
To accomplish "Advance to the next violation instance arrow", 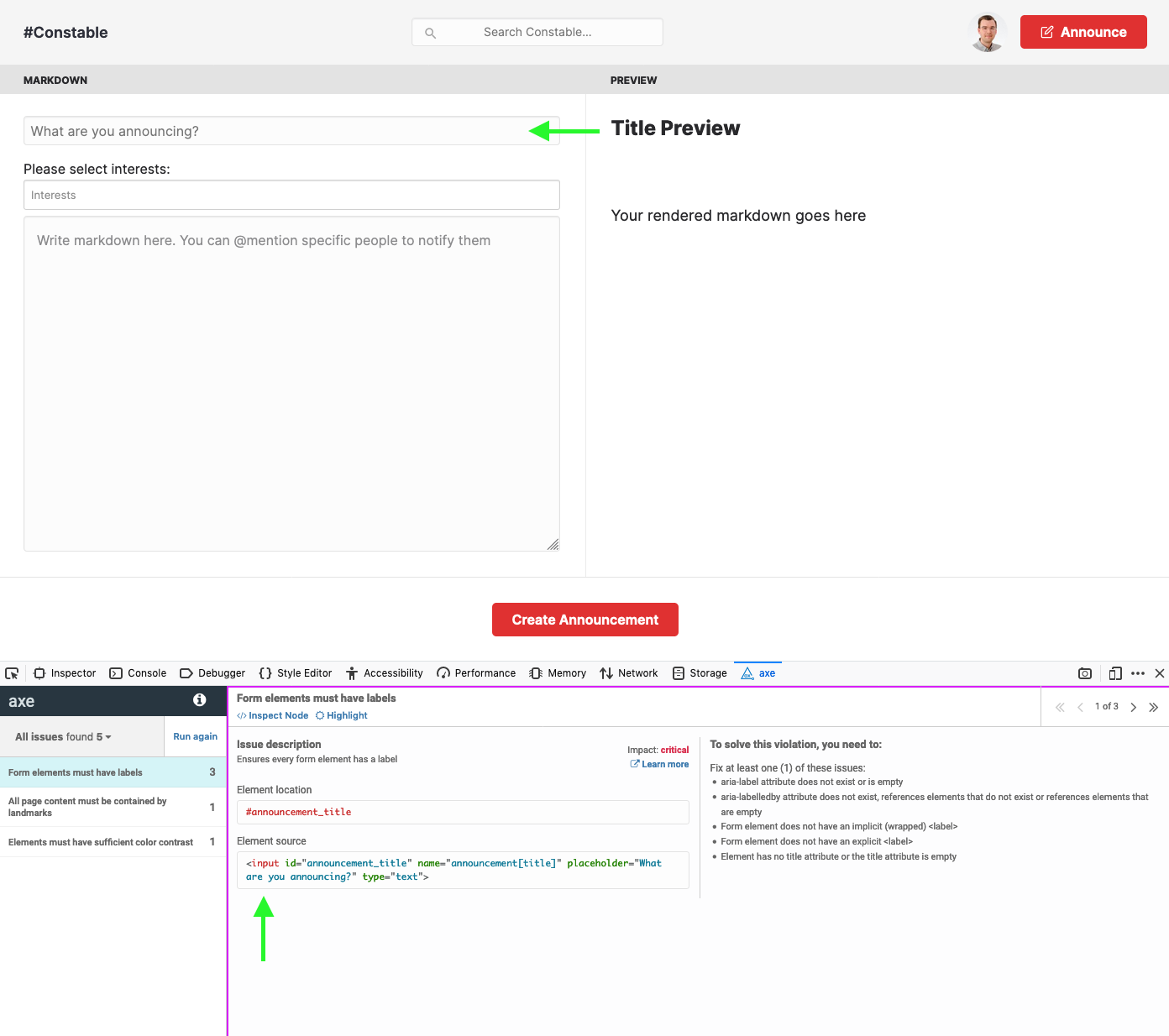I will pos(1133,707).
